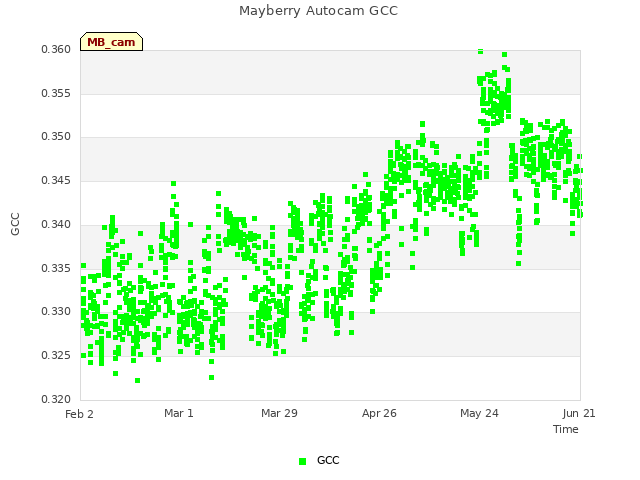Click the 0.355 y-axis tick label
The width and height of the screenshot is (640, 480).
click(56, 93)
